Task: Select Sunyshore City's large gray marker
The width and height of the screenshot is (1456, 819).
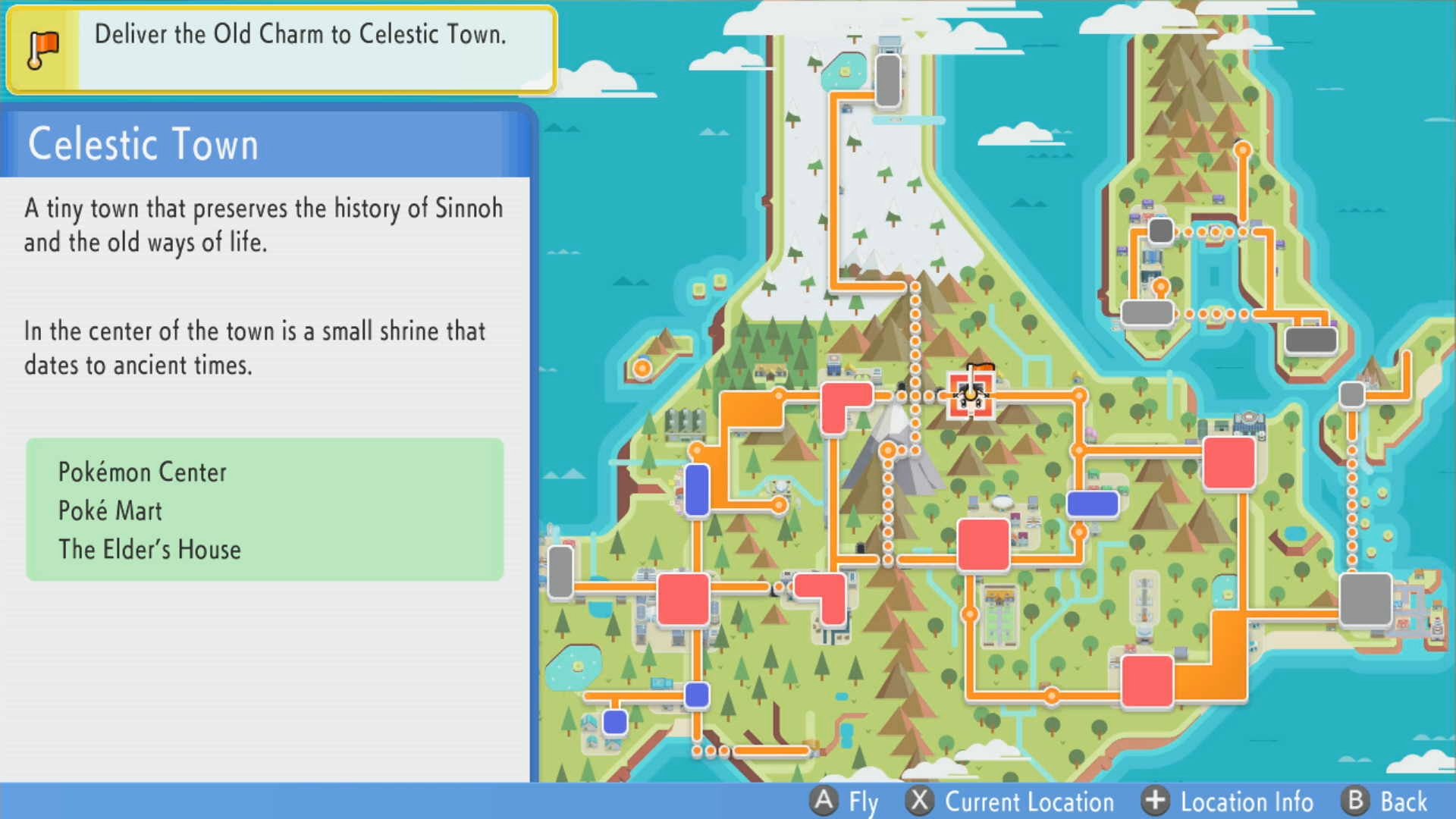Action: [1365, 599]
